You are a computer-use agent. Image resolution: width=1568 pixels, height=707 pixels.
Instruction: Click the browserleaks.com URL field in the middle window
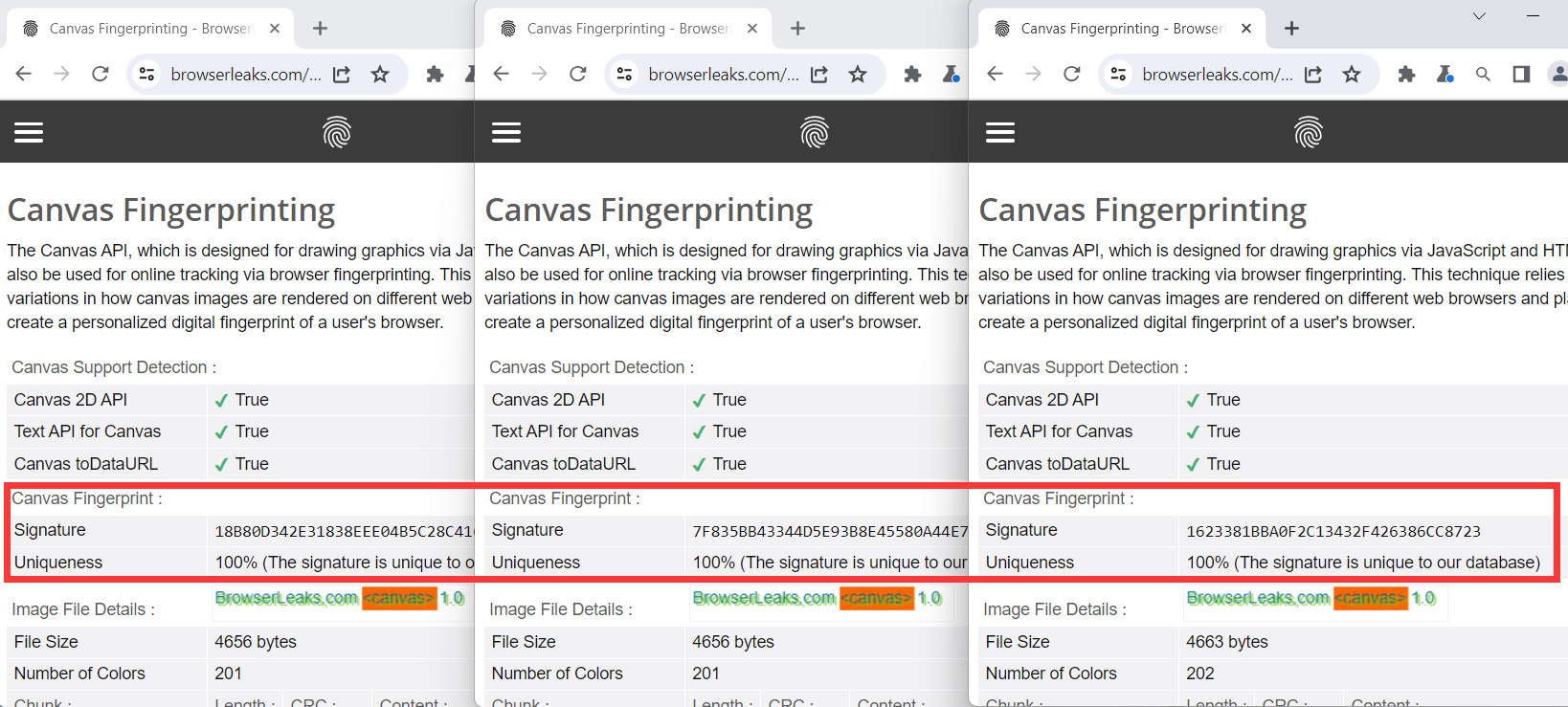[723, 75]
